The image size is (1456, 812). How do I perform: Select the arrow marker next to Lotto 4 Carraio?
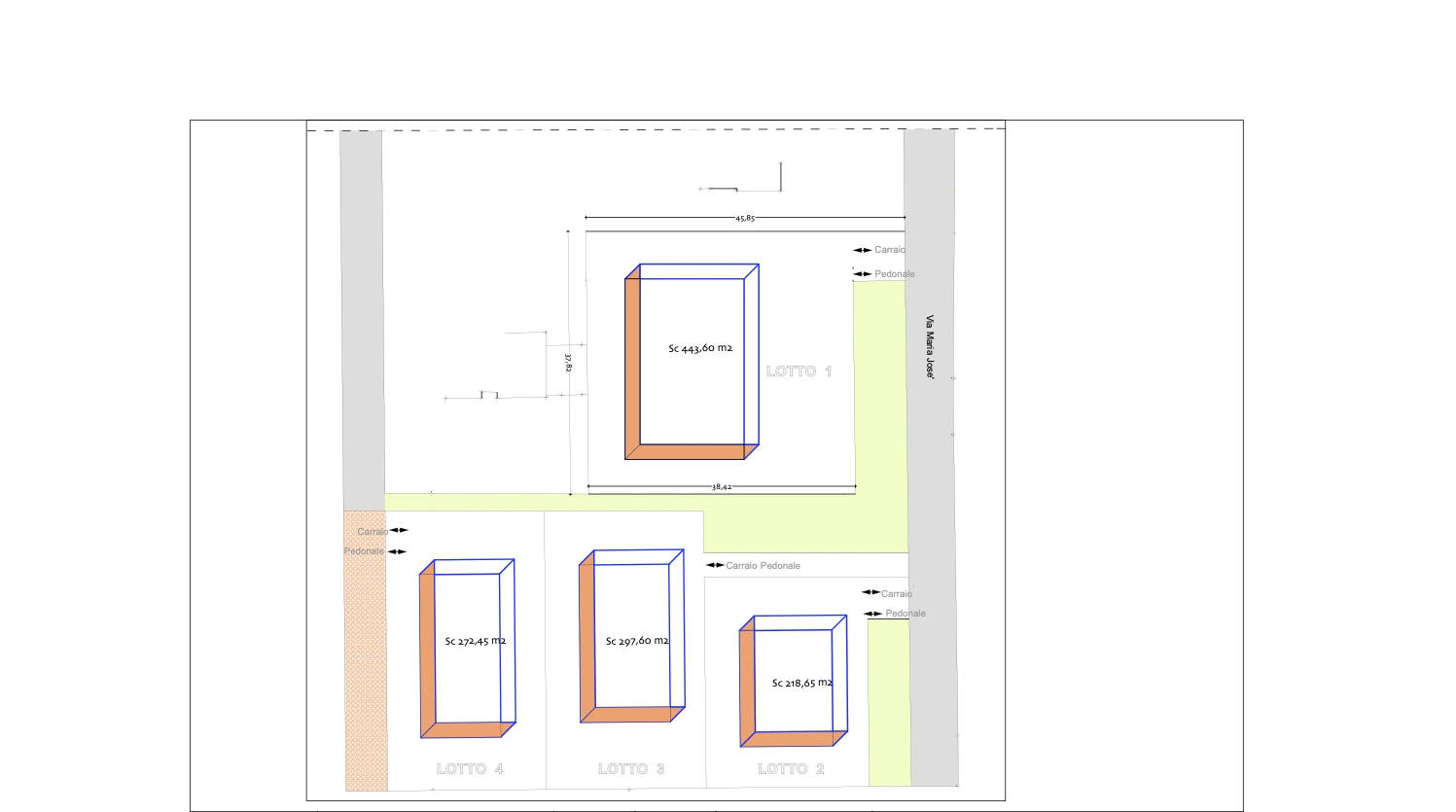pos(399,531)
